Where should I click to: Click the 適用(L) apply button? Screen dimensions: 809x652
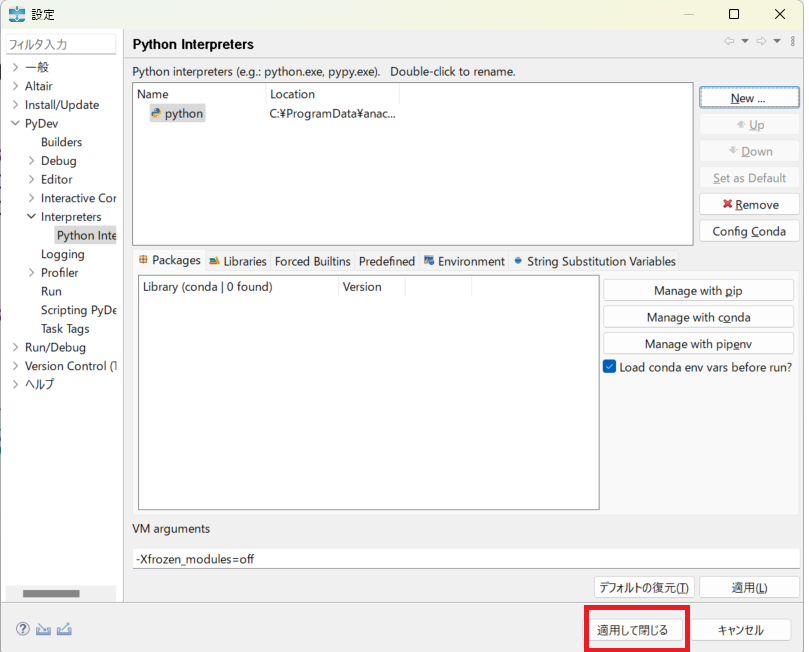(749, 588)
